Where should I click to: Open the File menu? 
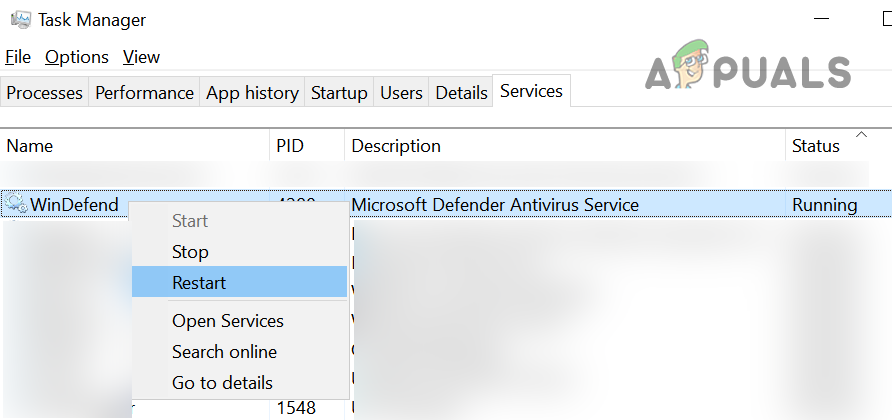point(18,57)
